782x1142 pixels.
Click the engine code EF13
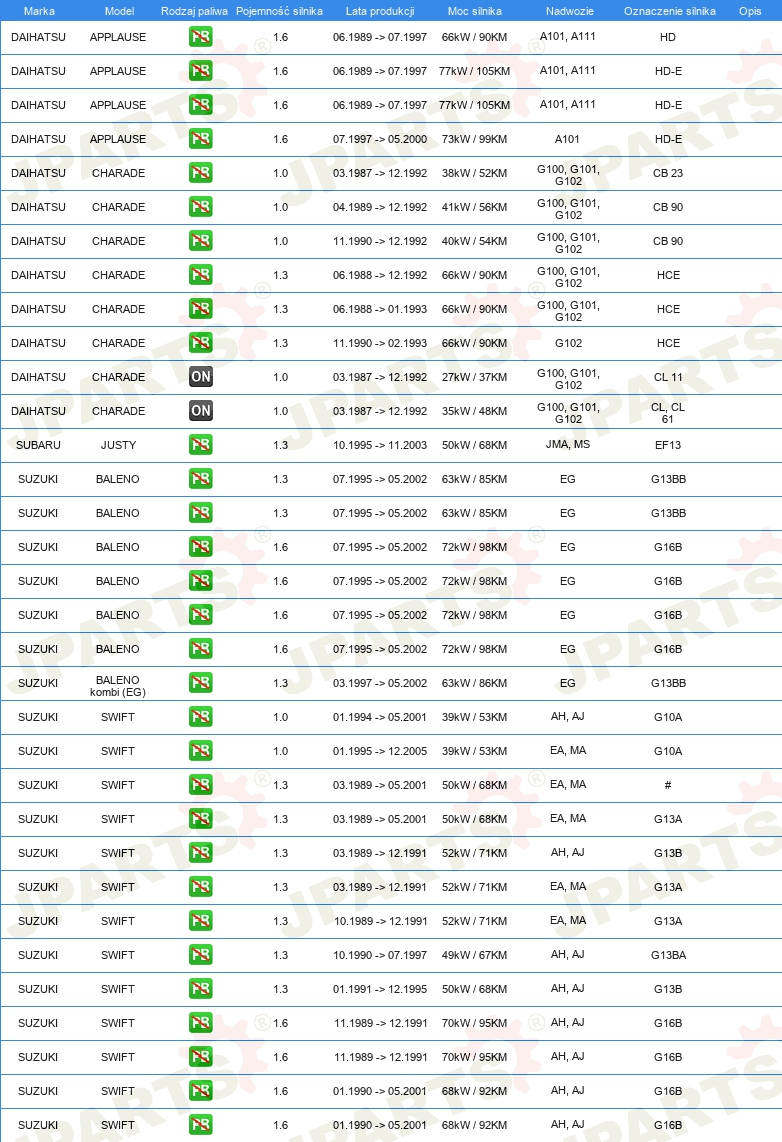668,445
